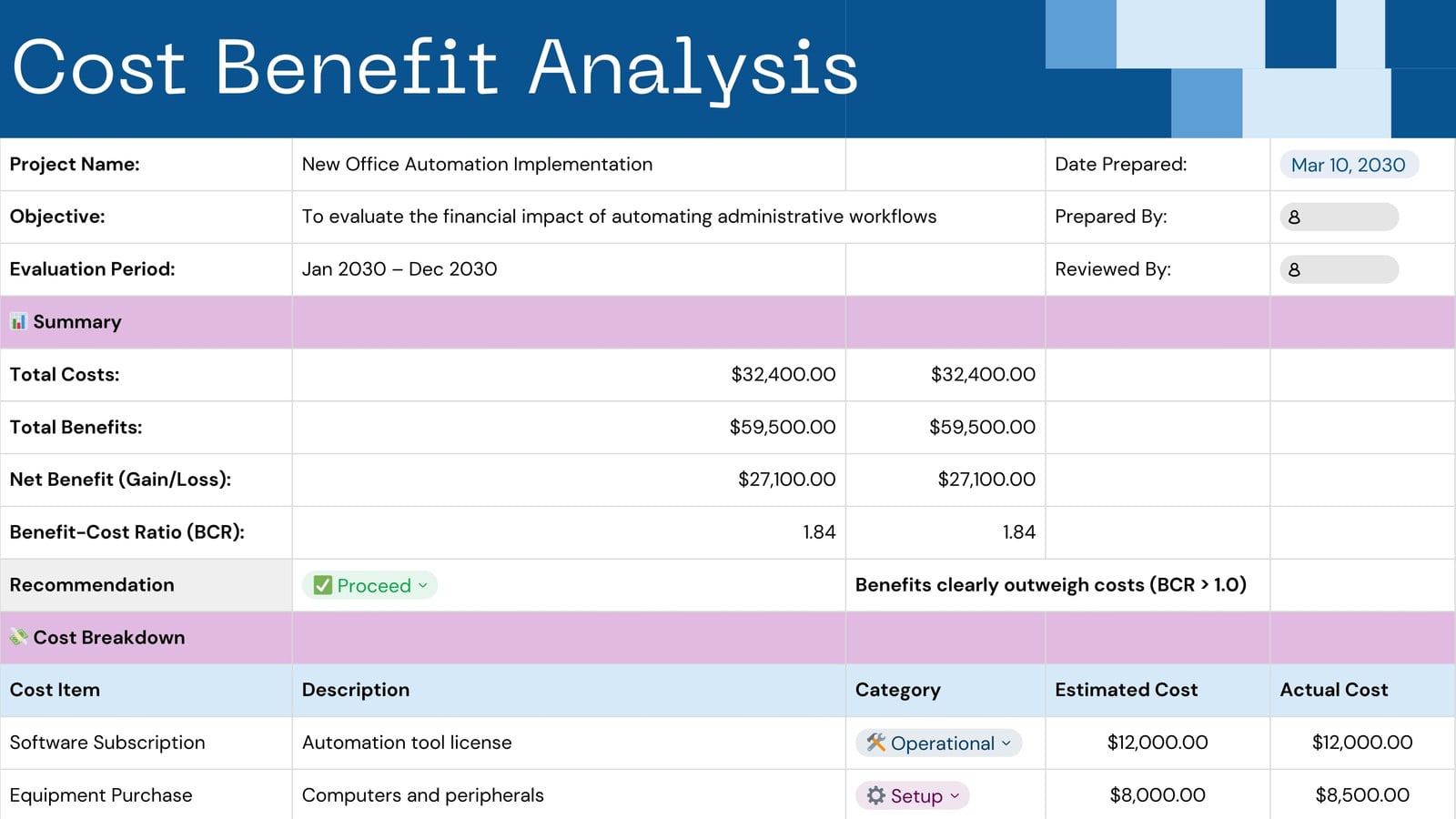The width and height of the screenshot is (1456, 819).
Task: Select the Software Subscription cost item cell
Action: 146,743
